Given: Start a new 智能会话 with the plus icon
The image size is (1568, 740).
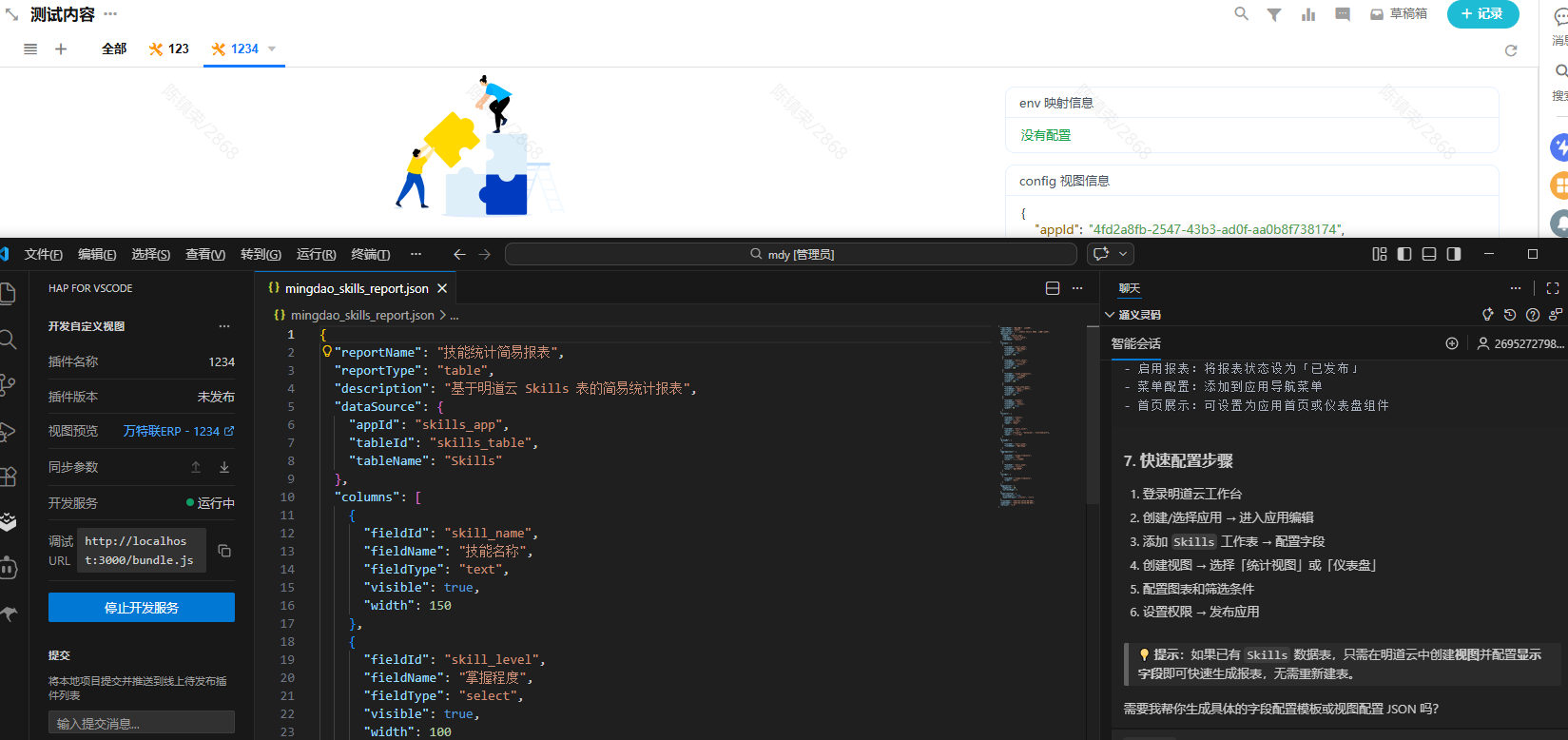Looking at the screenshot, I should click(1452, 343).
